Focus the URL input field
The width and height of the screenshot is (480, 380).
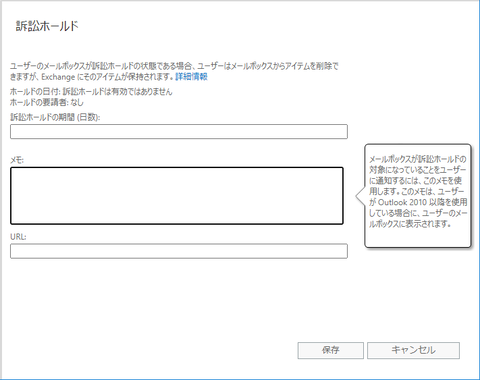click(179, 251)
